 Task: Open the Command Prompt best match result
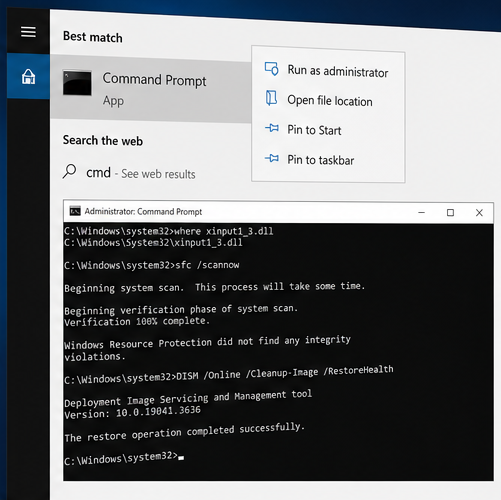tap(151, 87)
